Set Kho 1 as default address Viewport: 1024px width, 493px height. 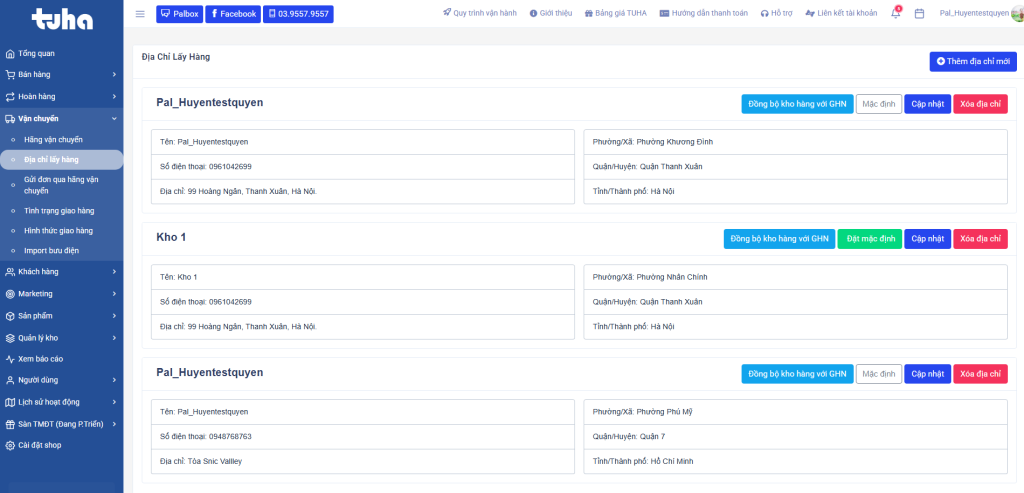(868, 239)
